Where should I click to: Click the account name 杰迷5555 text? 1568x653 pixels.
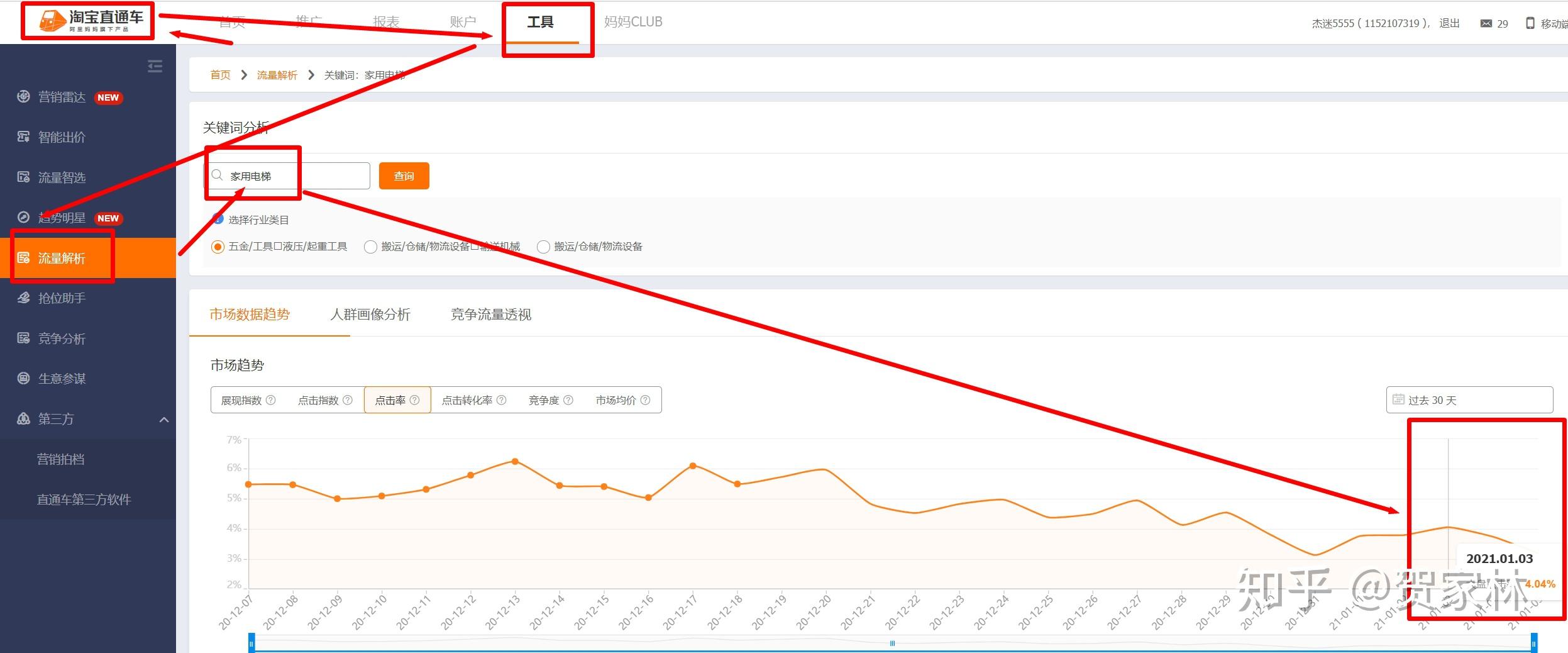coord(1333,23)
